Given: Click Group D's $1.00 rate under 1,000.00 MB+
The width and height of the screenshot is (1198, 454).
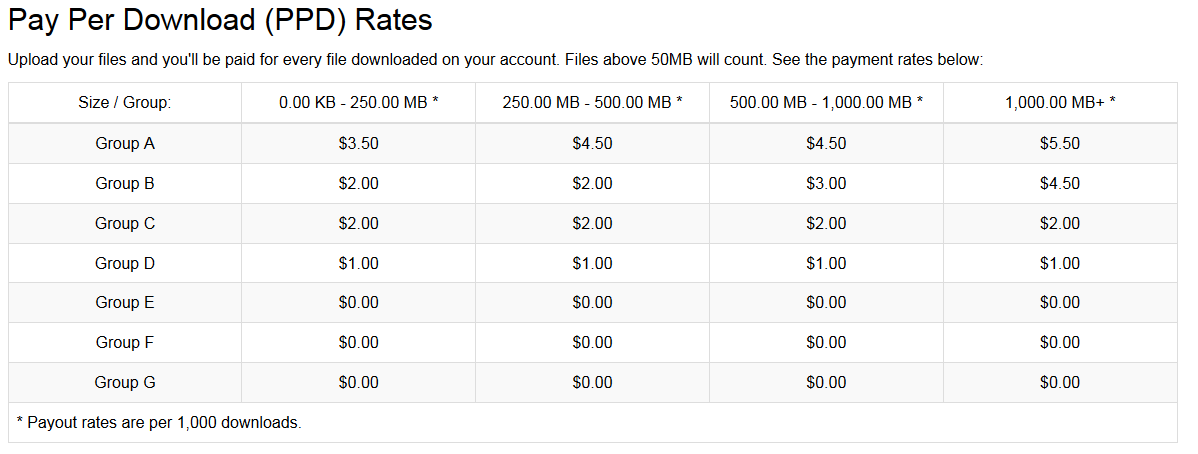Looking at the screenshot, I should click(1060, 263).
